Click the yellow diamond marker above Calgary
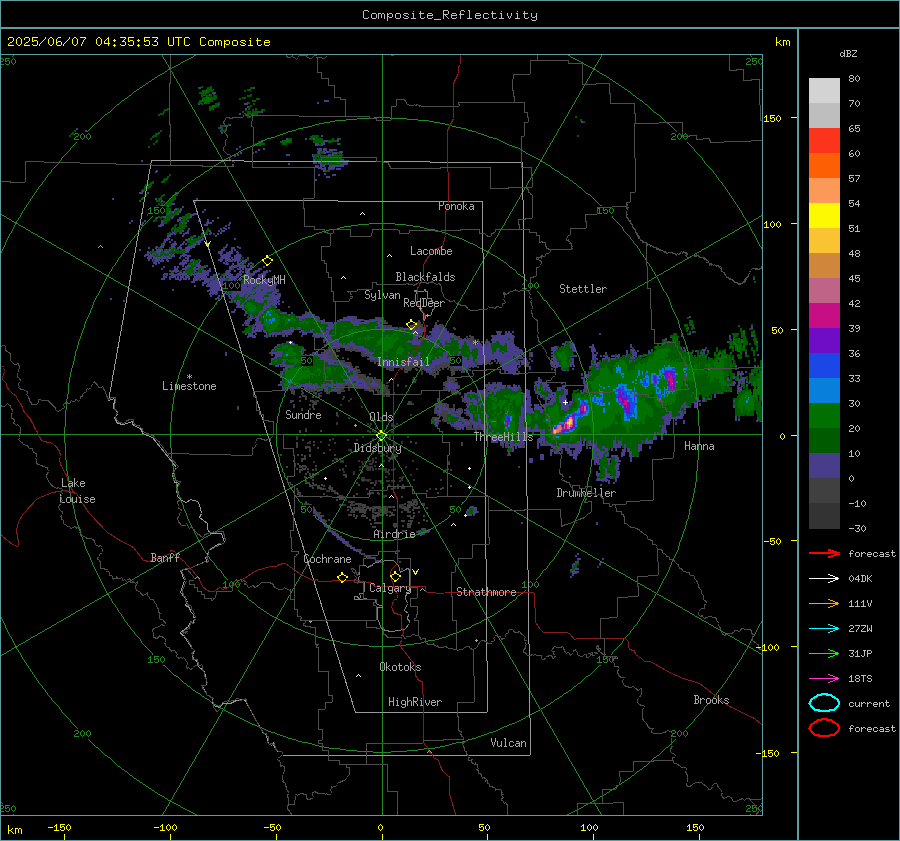900x841 pixels. [x=395, y=576]
